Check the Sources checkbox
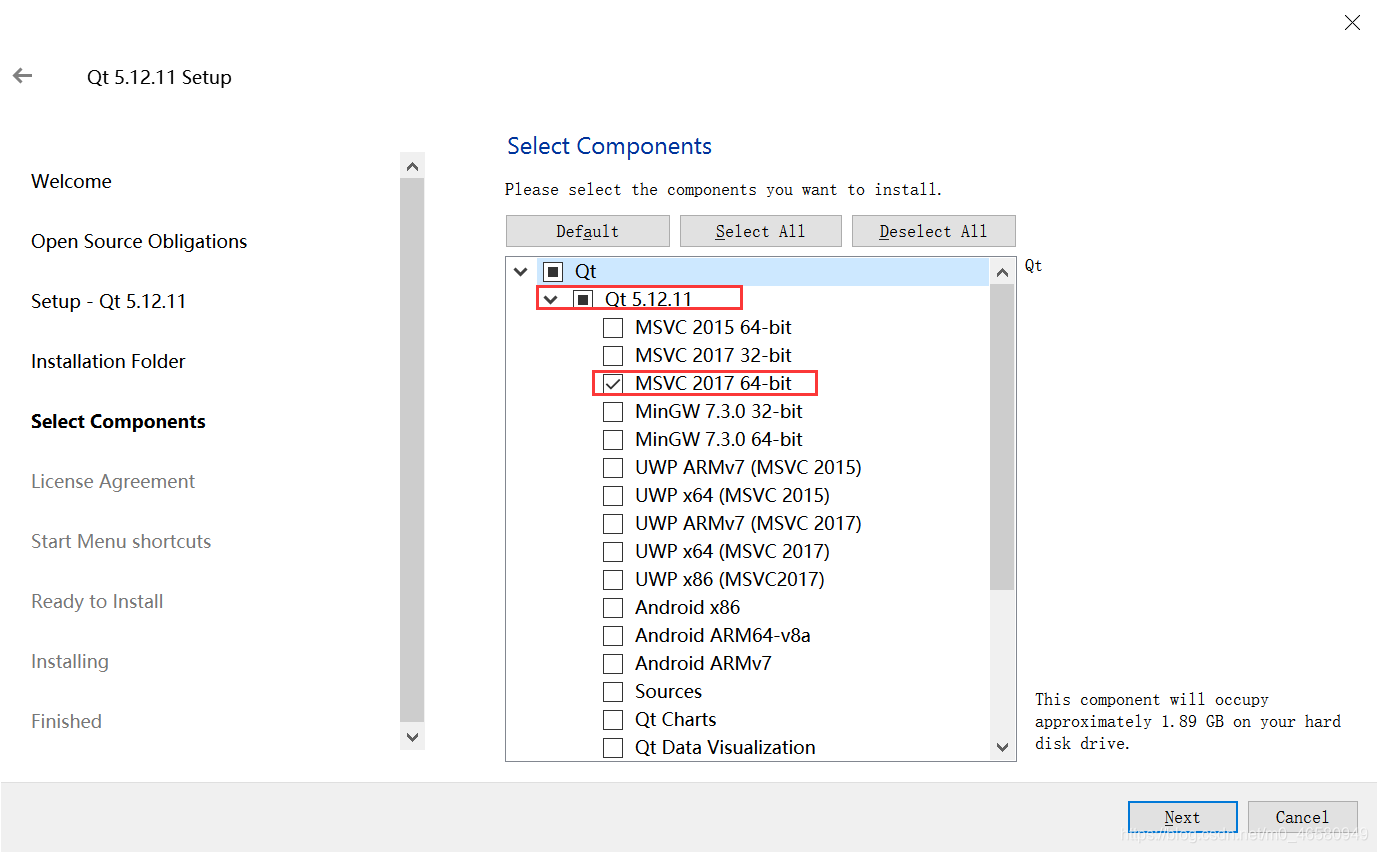This screenshot has height=853, width=1378. pos(613,691)
